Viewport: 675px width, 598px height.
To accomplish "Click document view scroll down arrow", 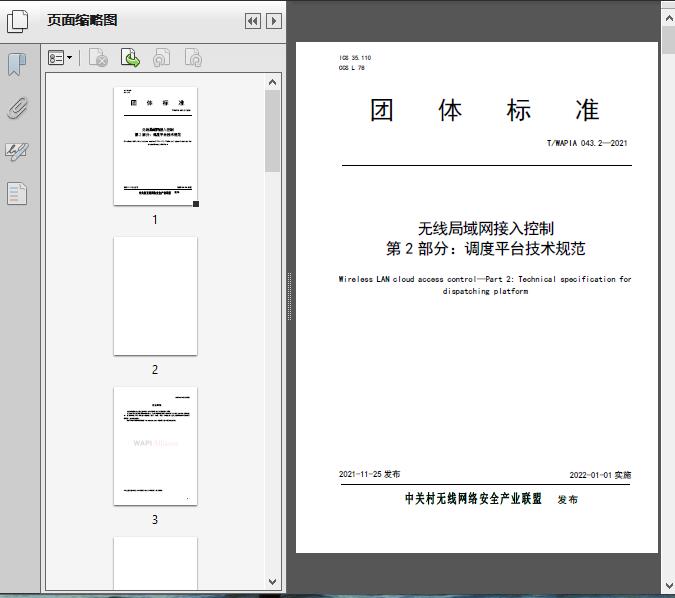I will pos(669,586).
